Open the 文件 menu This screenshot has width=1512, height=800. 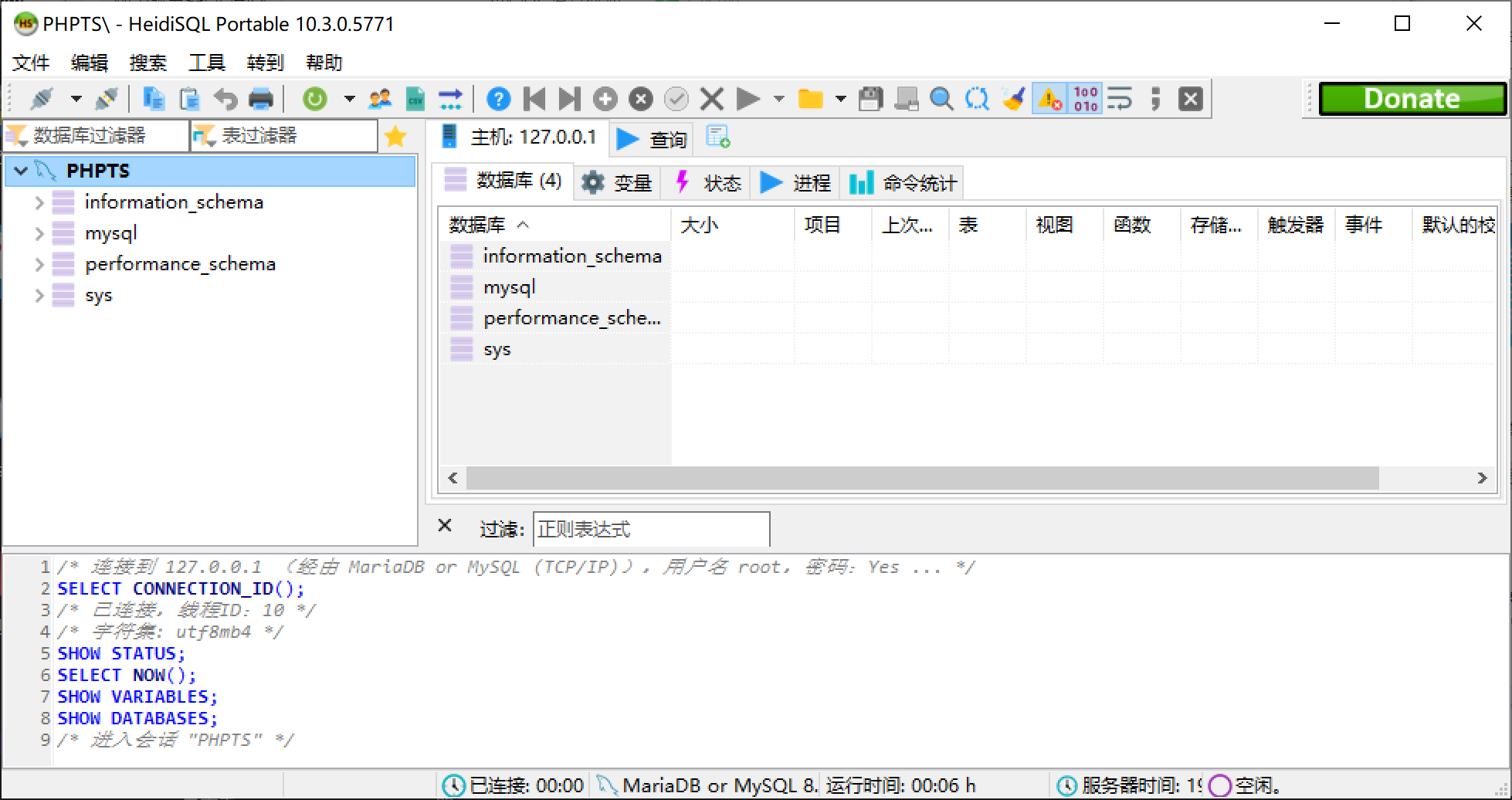coord(31,63)
